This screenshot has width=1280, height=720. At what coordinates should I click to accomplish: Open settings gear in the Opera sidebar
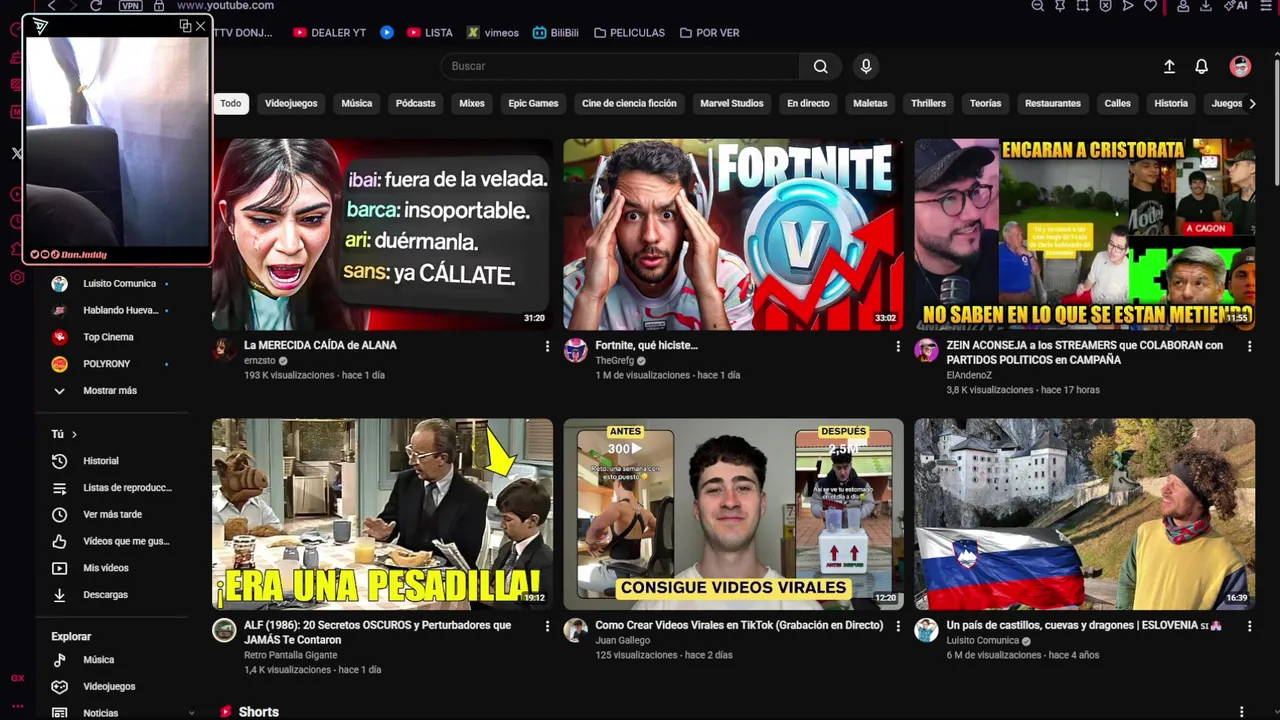(17, 277)
